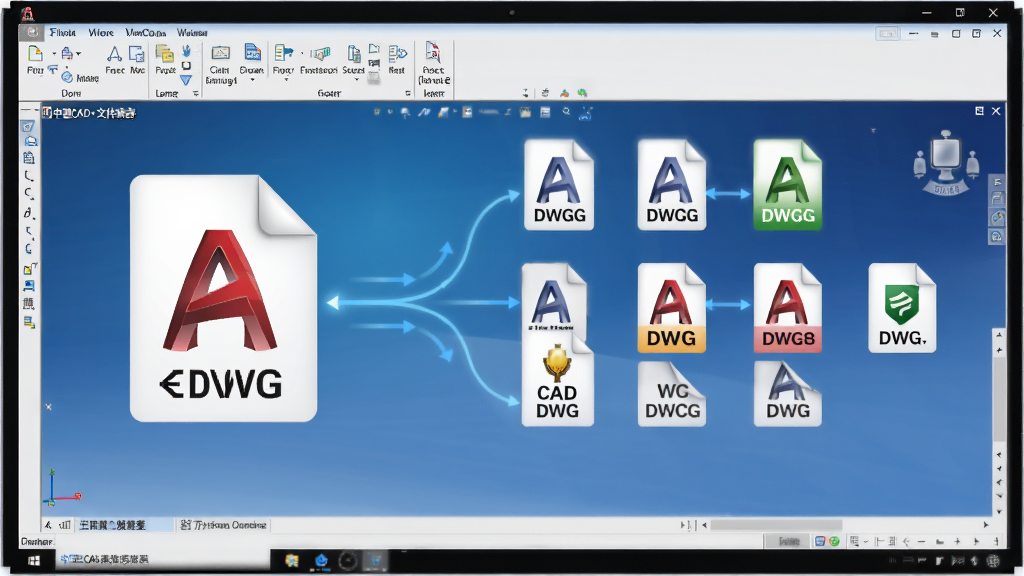1024x576 pixels.
Task: Click the blue app icon in taskbar
Action: pyautogui.click(x=321, y=560)
